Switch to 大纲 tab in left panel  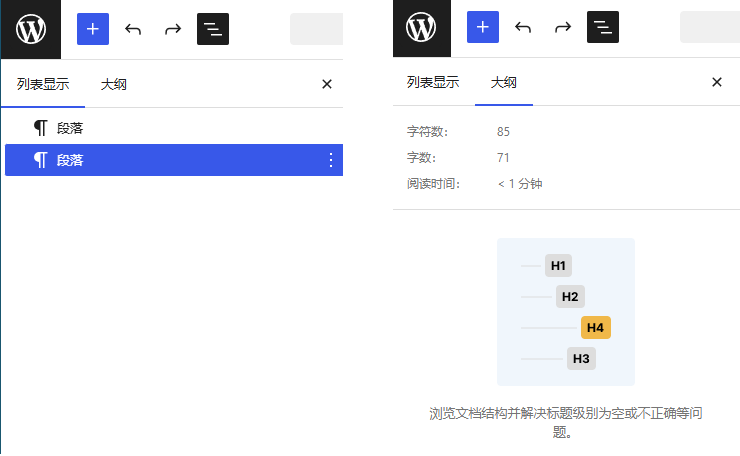[114, 84]
